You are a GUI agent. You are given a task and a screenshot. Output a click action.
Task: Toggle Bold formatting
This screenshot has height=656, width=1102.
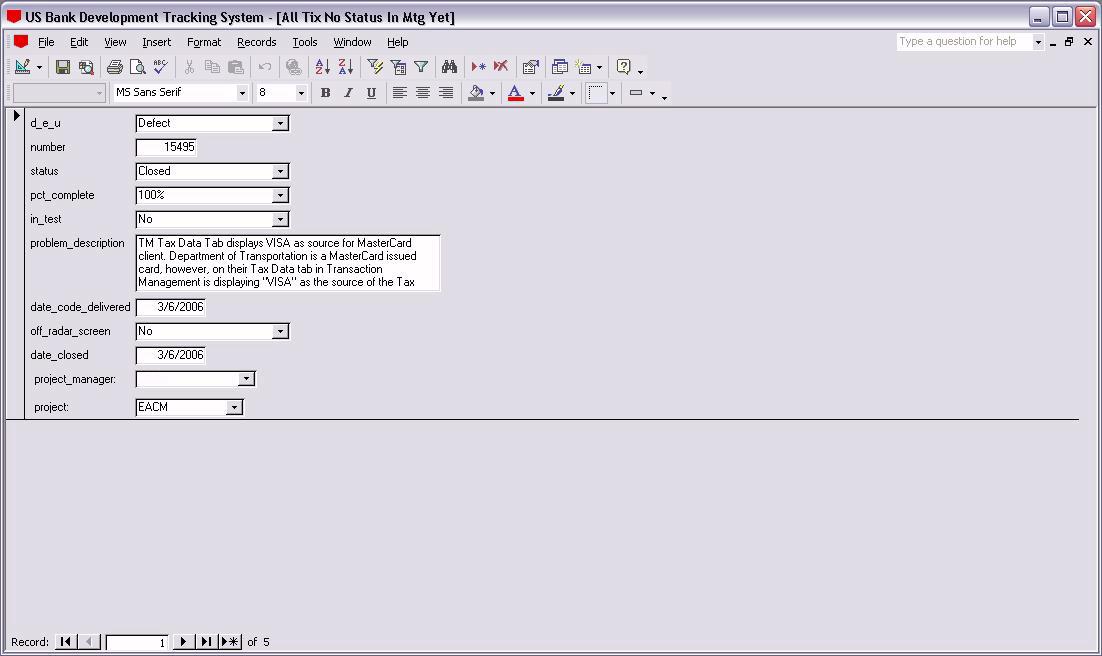tap(325, 93)
